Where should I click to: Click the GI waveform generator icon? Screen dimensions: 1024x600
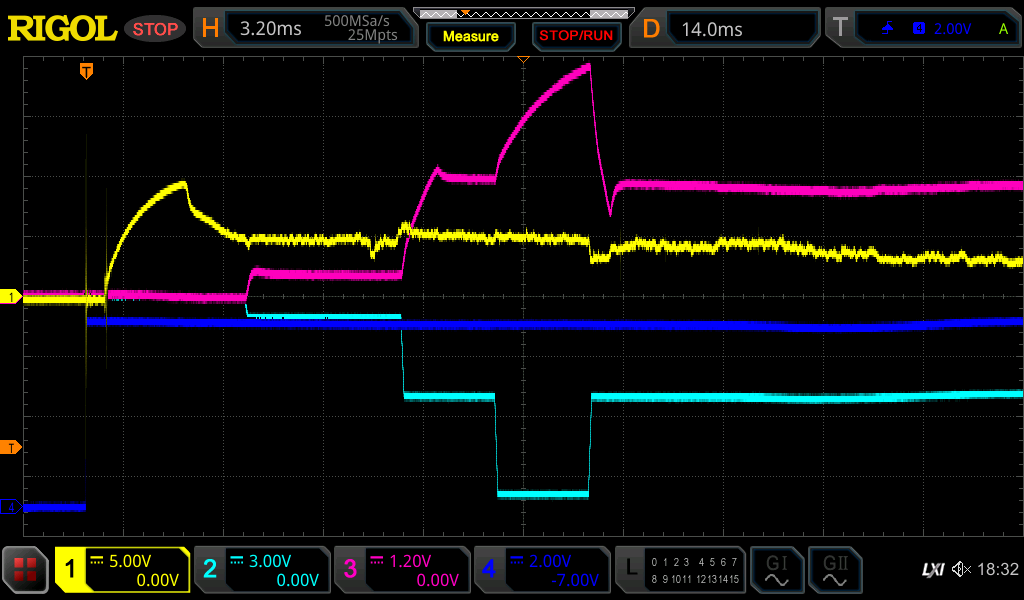click(x=775, y=570)
